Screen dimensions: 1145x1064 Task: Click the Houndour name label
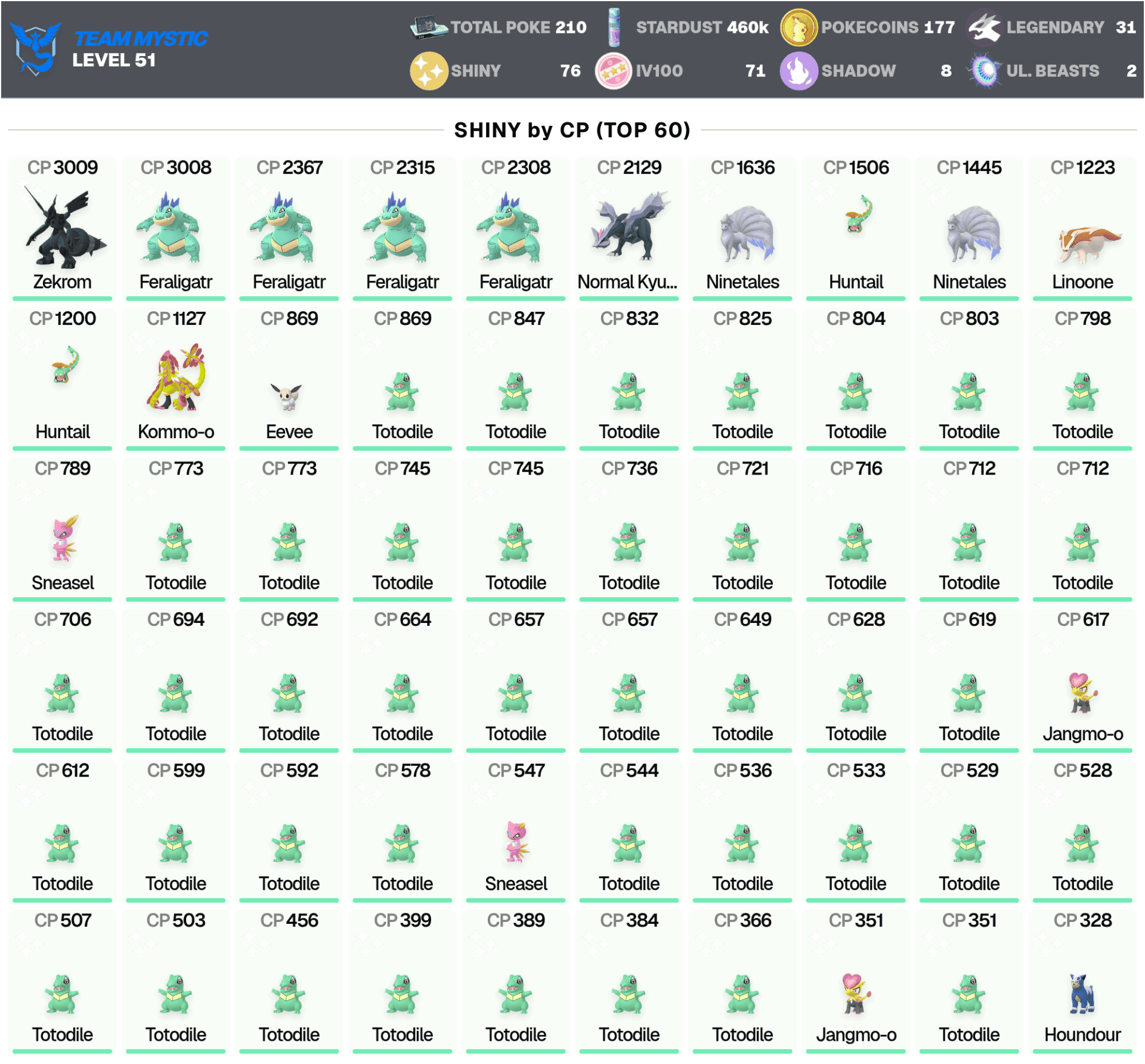[x=1082, y=1035]
